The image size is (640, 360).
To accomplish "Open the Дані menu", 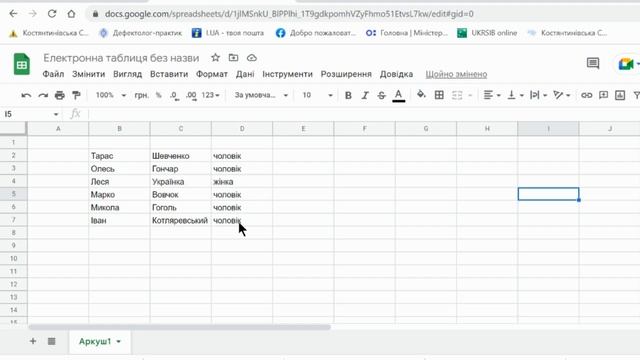I will pos(245,74).
